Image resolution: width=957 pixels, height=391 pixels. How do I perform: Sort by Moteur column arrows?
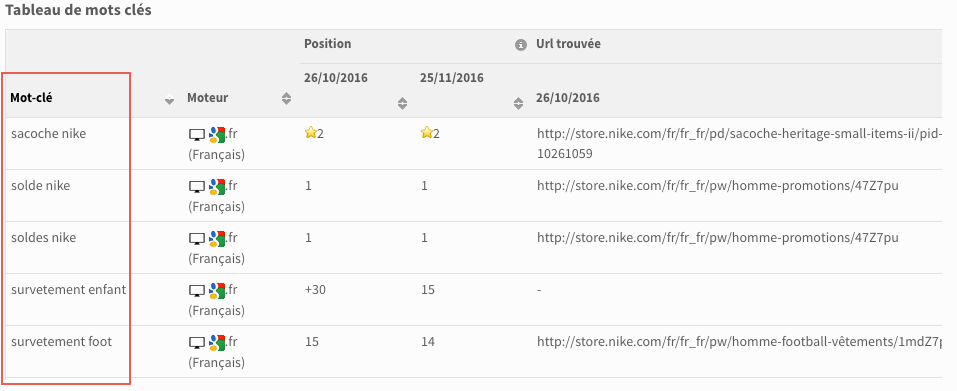(x=286, y=98)
